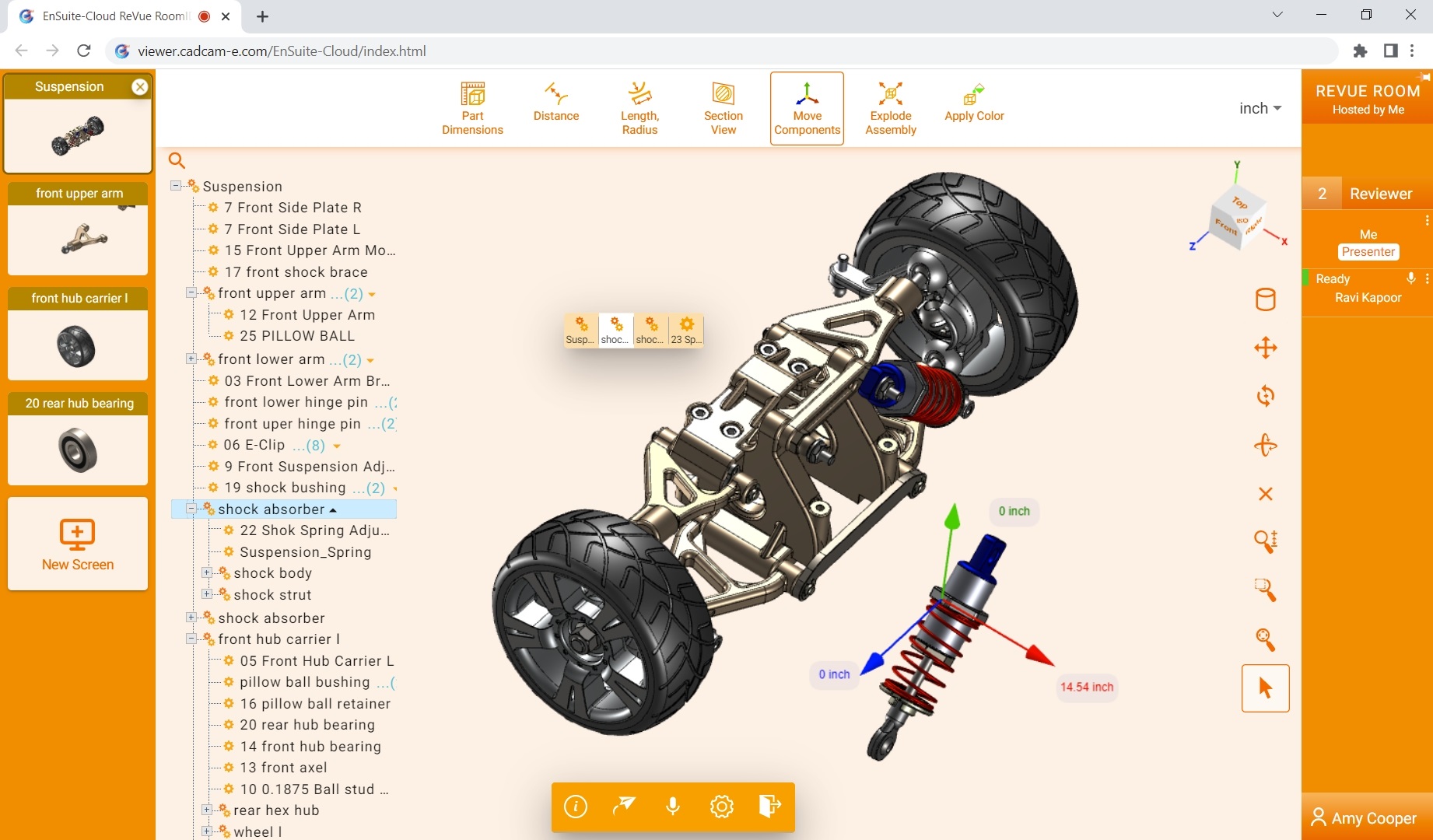The height and width of the screenshot is (840, 1433).
Task: Open a new browser tab
Action: tap(263, 16)
